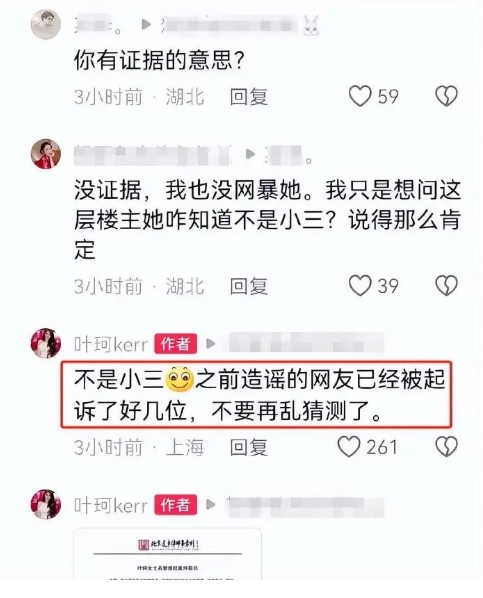Open the first commenter's gray avatar
Viewport: 483px width, 598px height.
tap(46, 24)
